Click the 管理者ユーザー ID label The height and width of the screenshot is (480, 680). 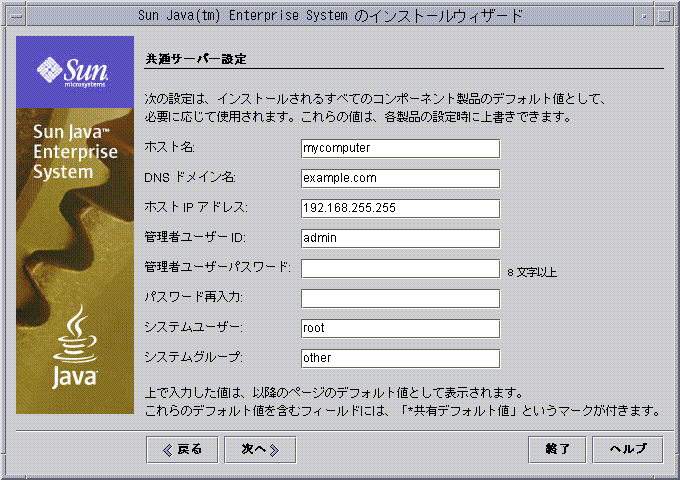pos(195,237)
